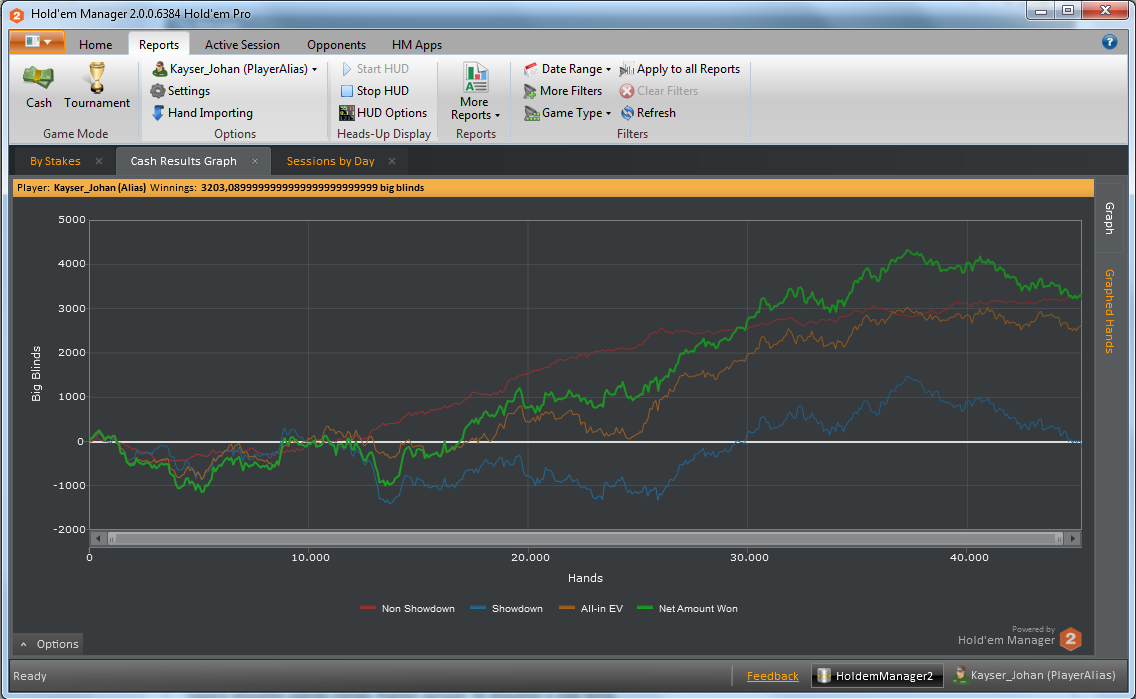The height and width of the screenshot is (699, 1136).
Task: Close the Cash Results Graph tab
Action: click(255, 161)
